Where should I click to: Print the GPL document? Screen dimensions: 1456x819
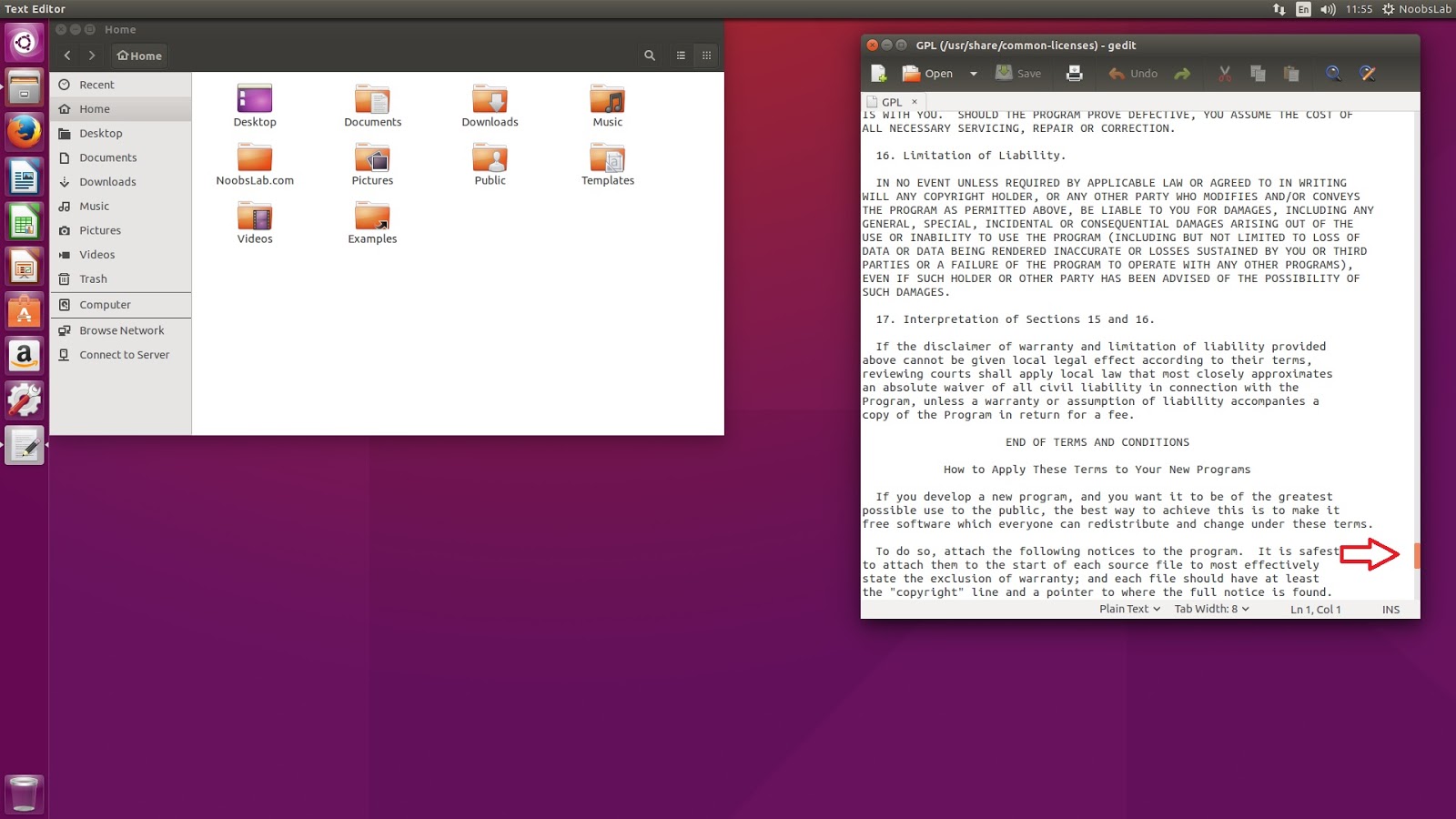[x=1075, y=74]
